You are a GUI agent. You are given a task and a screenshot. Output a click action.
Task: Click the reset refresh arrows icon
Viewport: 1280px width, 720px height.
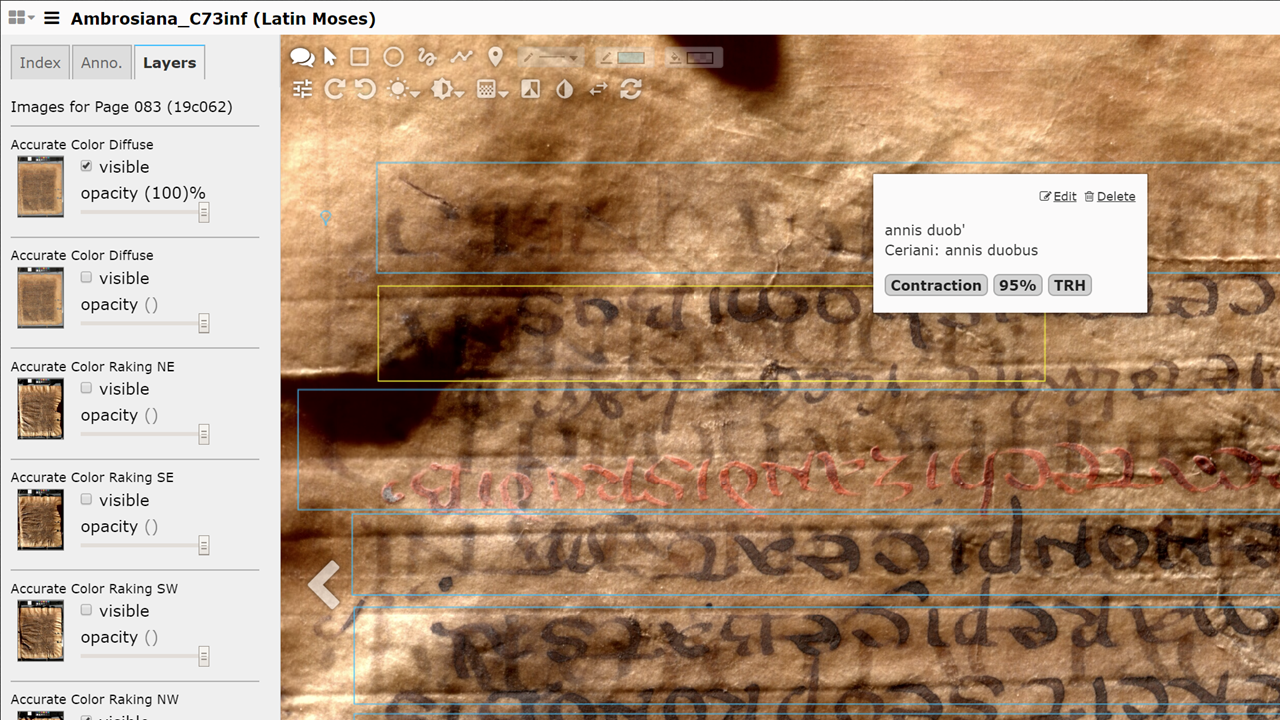(x=631, y=89)
